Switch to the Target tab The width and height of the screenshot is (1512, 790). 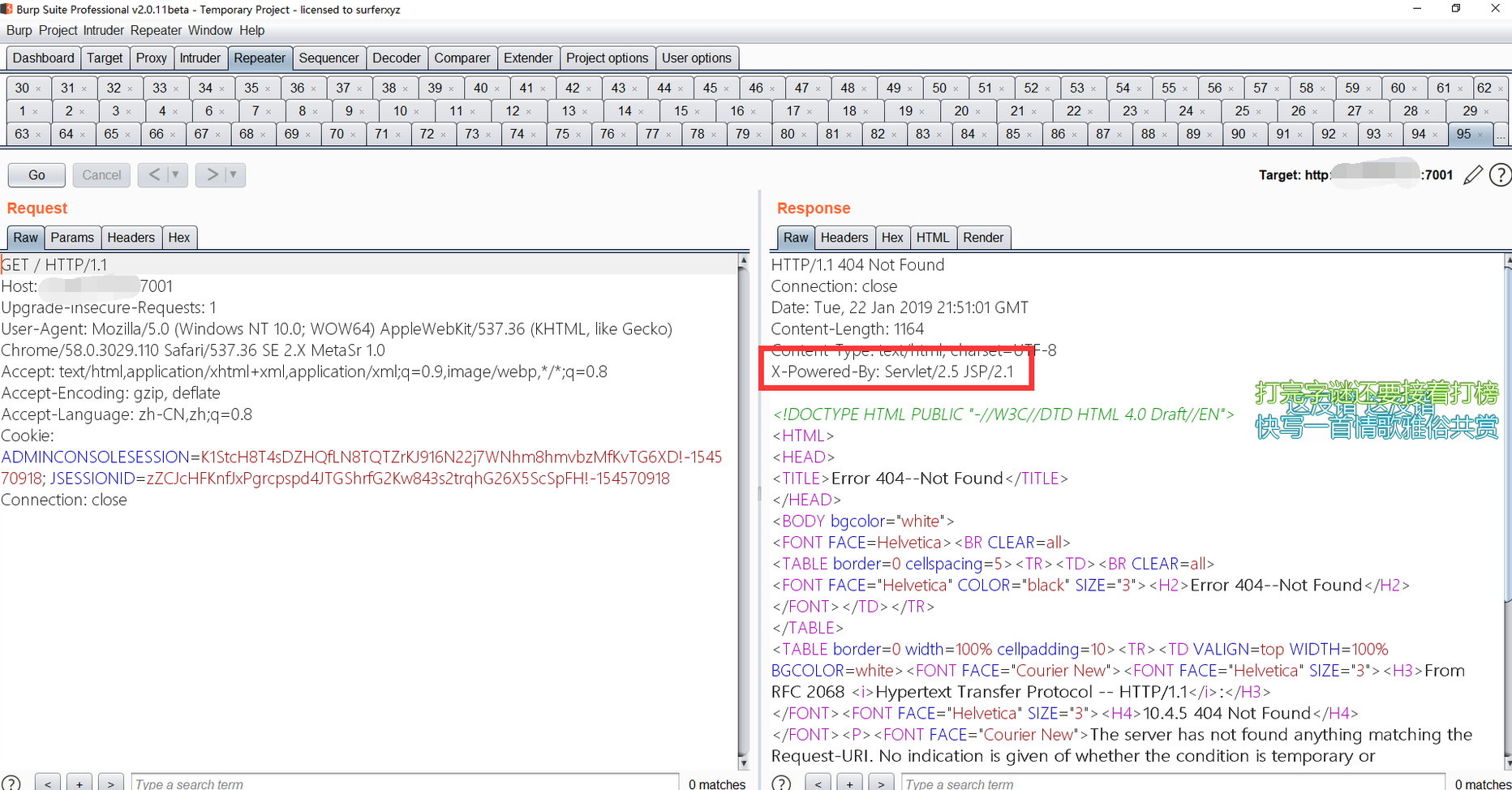[x=105, y=58]
